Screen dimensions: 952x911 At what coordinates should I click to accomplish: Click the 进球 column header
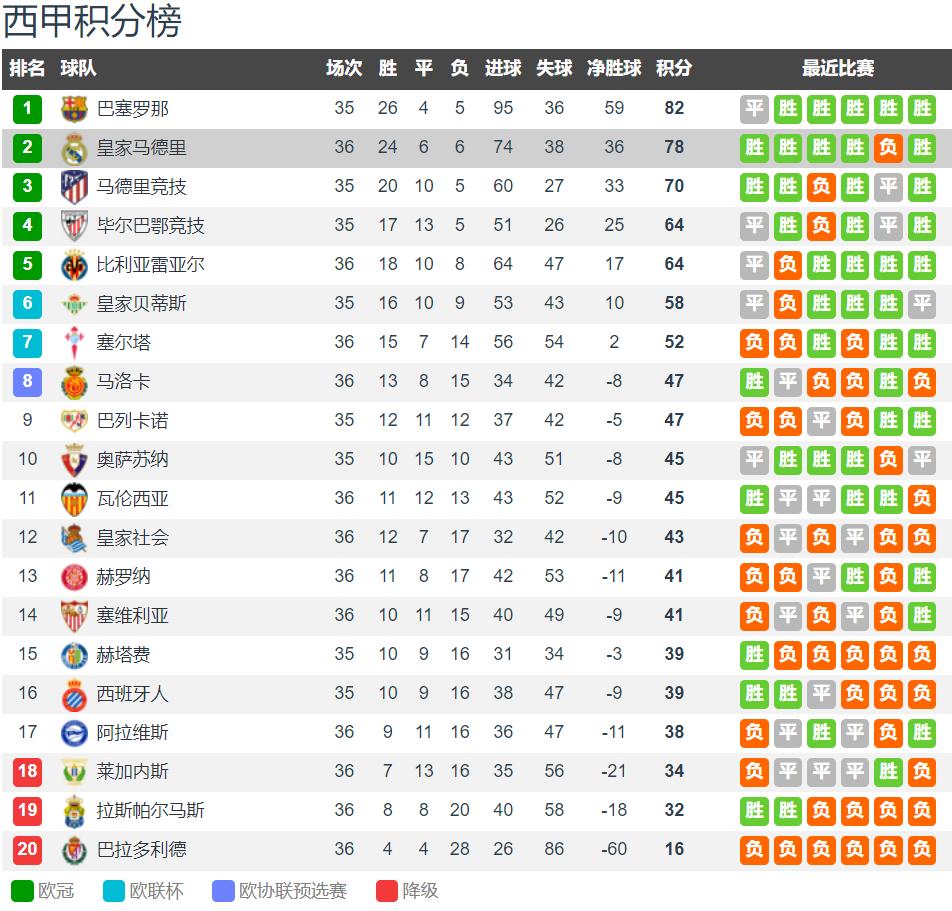pos(503,68)
